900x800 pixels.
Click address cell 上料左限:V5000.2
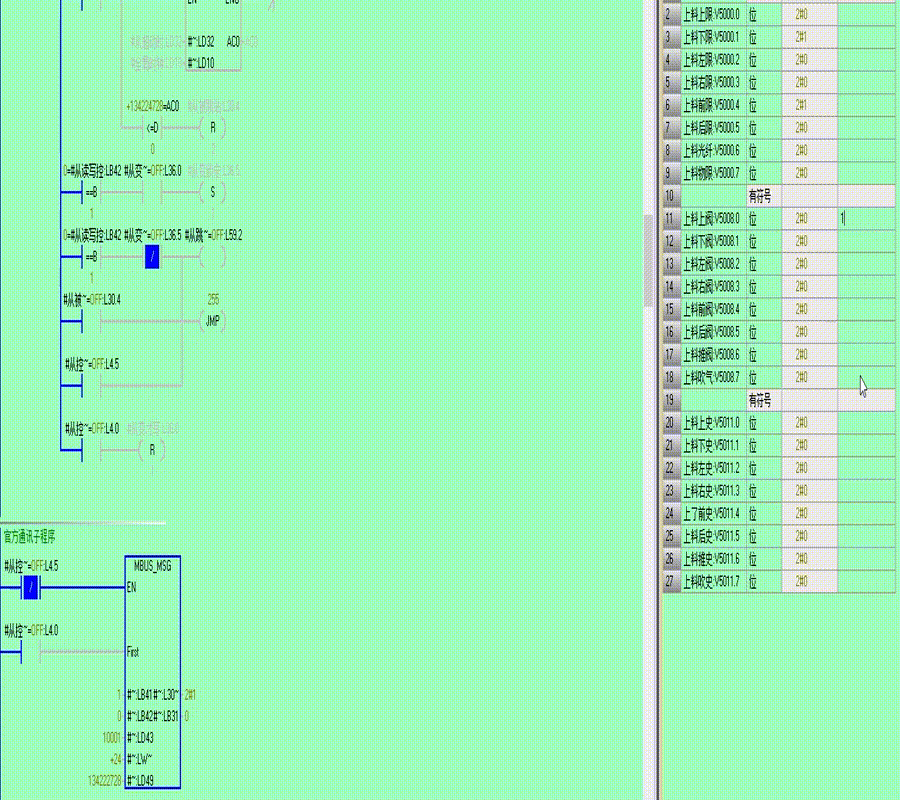click(x=713, y=60)
